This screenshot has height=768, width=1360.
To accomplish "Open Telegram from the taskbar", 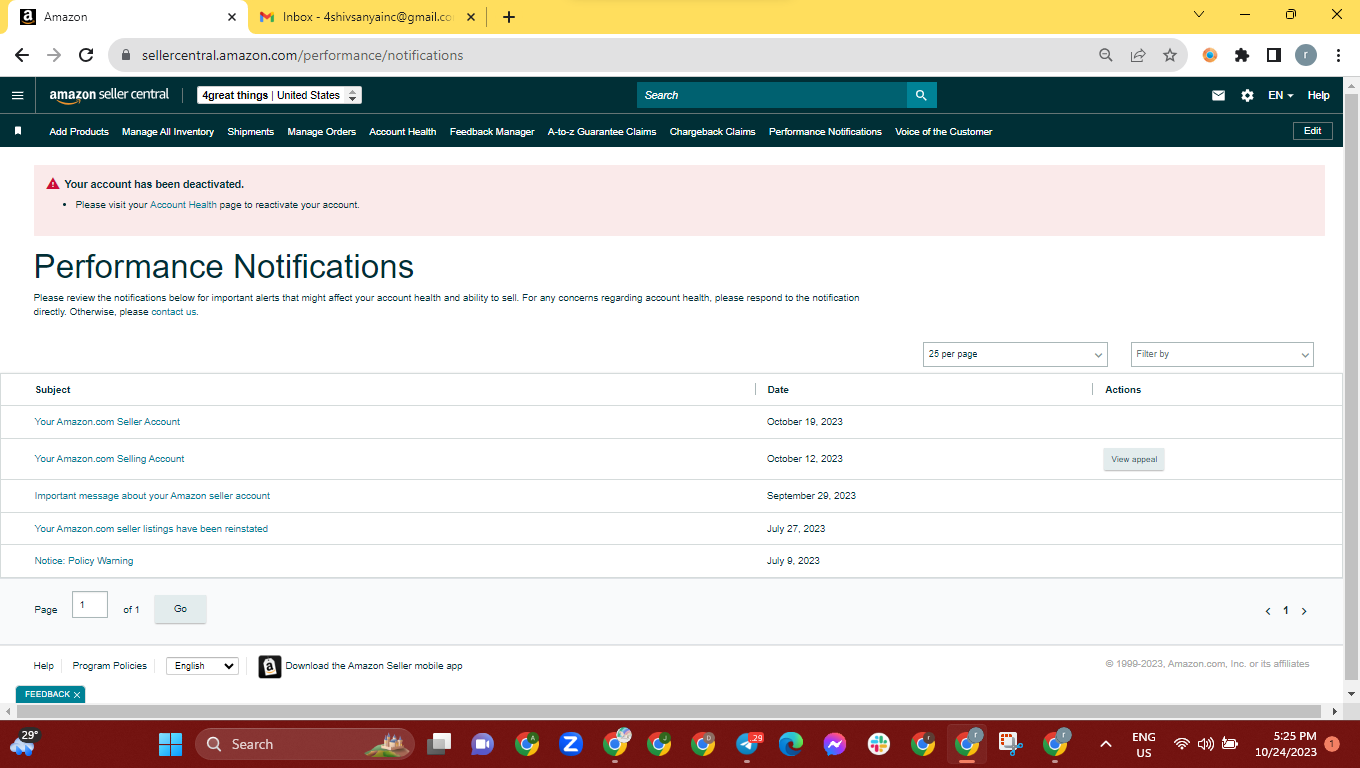I will pyautogui.click(x=747, y=744).
